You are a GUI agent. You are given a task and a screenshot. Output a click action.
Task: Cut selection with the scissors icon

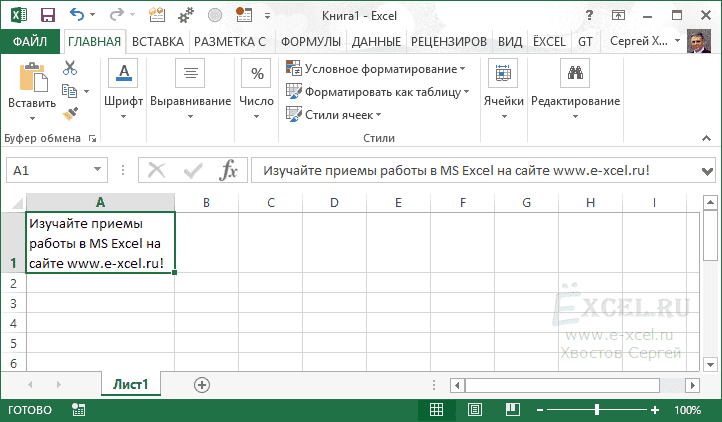coord(70,68)
